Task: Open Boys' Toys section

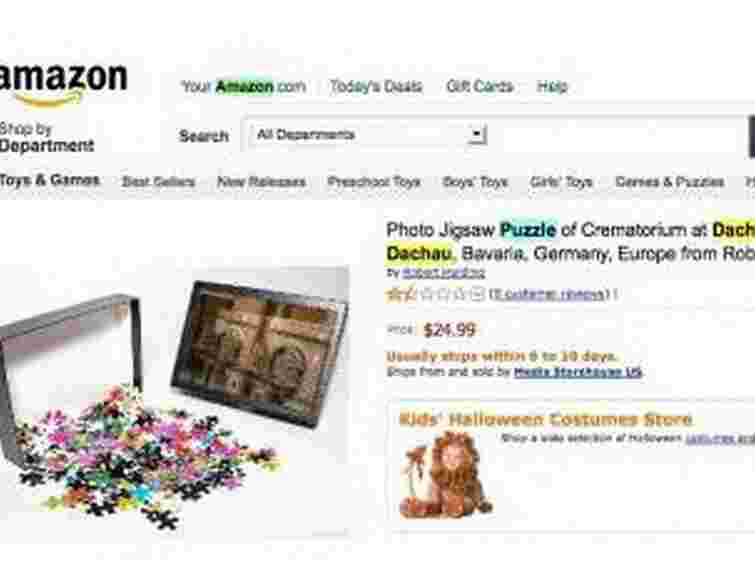Action: coord(475,182)
